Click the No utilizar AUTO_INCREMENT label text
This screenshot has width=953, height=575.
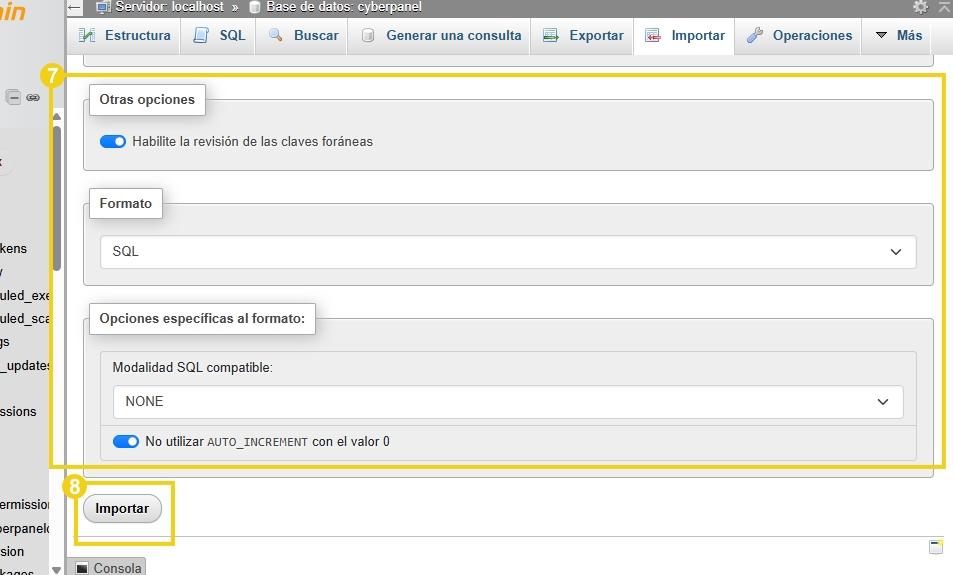click(267, 442)
